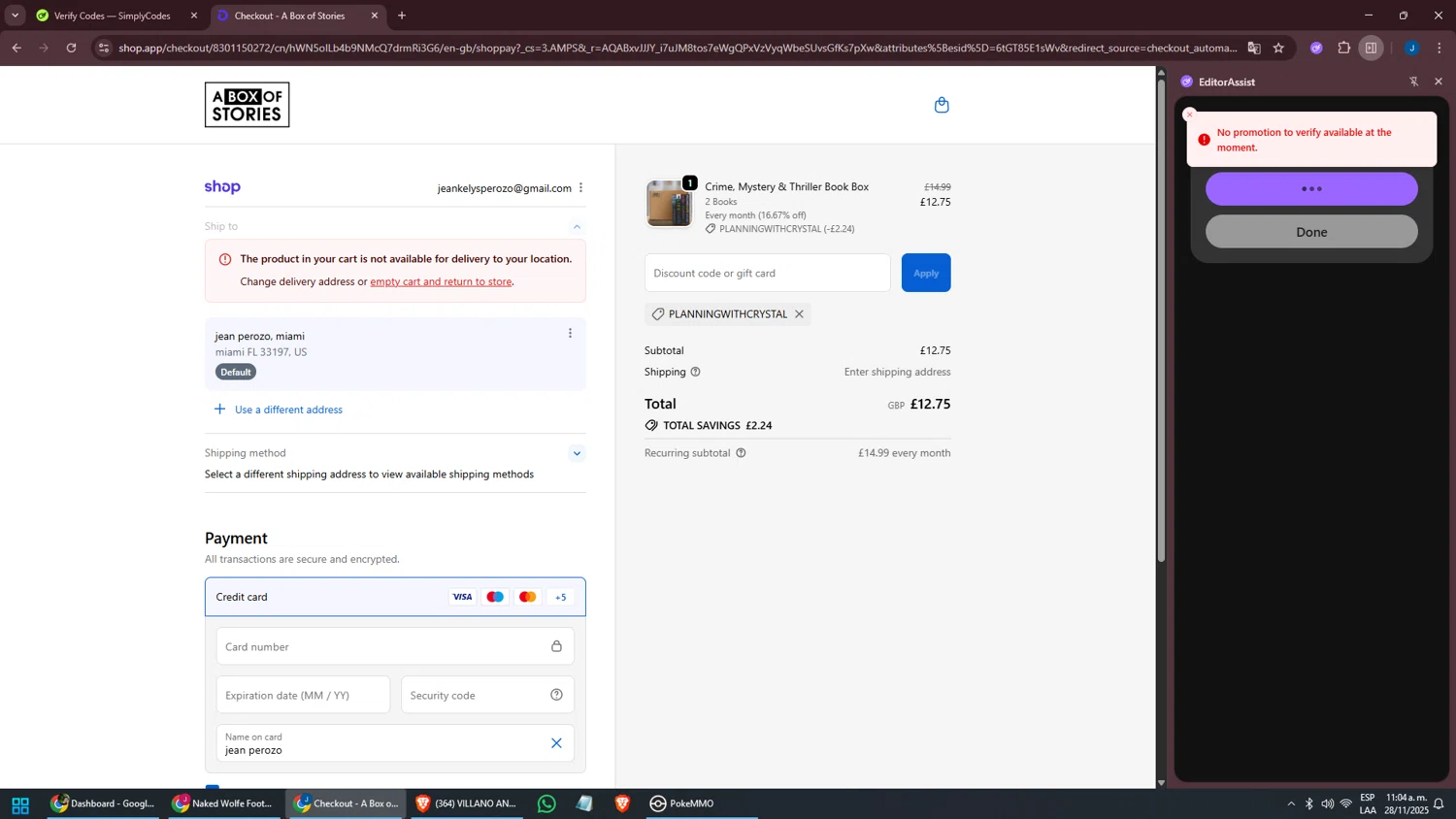This screenshot has height=819, width=1456.
Task: Open browser extensions puzzle icon
Action: 1343,48
